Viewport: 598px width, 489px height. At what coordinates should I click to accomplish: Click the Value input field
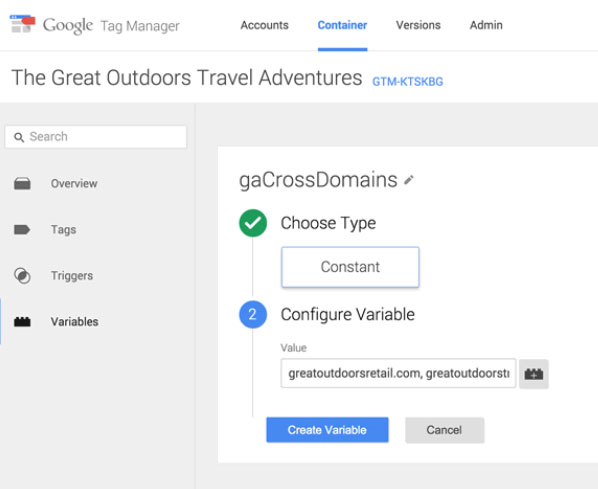398,373
